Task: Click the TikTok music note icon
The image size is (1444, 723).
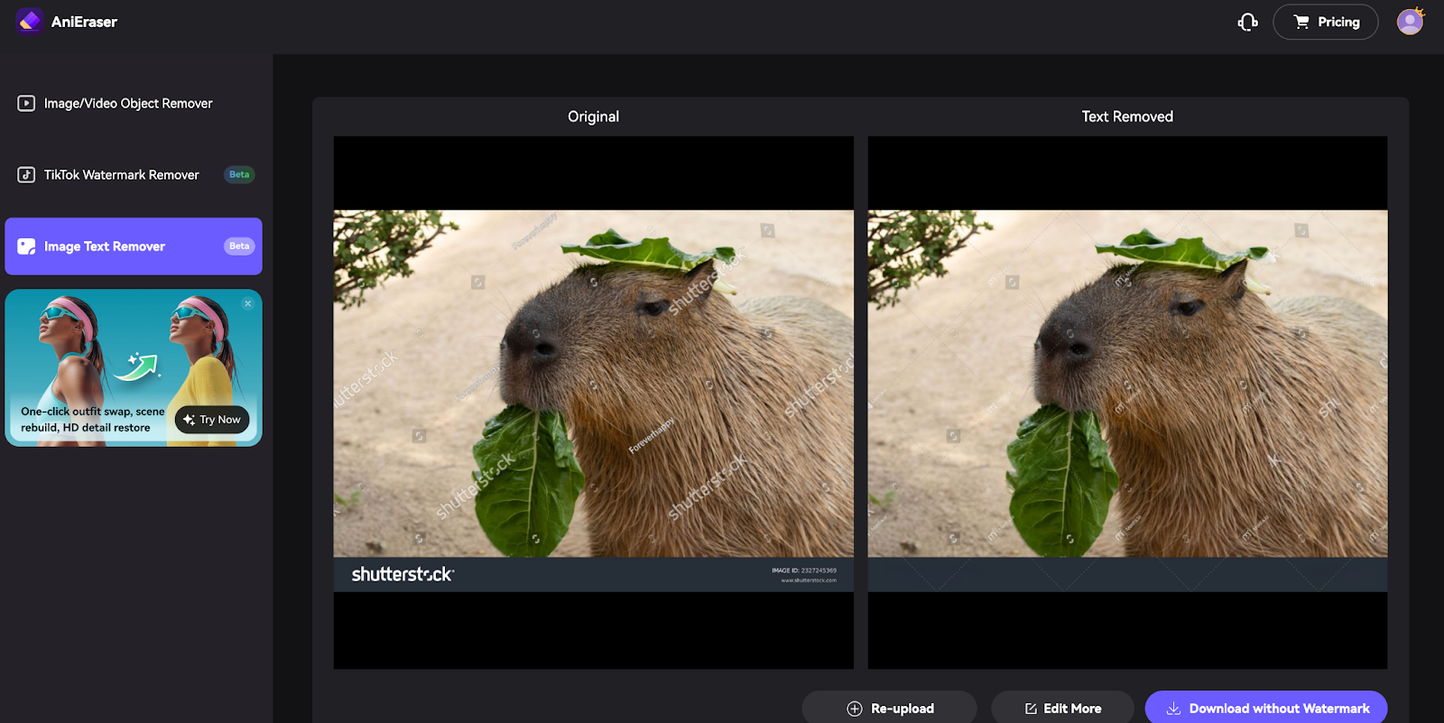Action: pyautogui.click(x=26, y=175)
